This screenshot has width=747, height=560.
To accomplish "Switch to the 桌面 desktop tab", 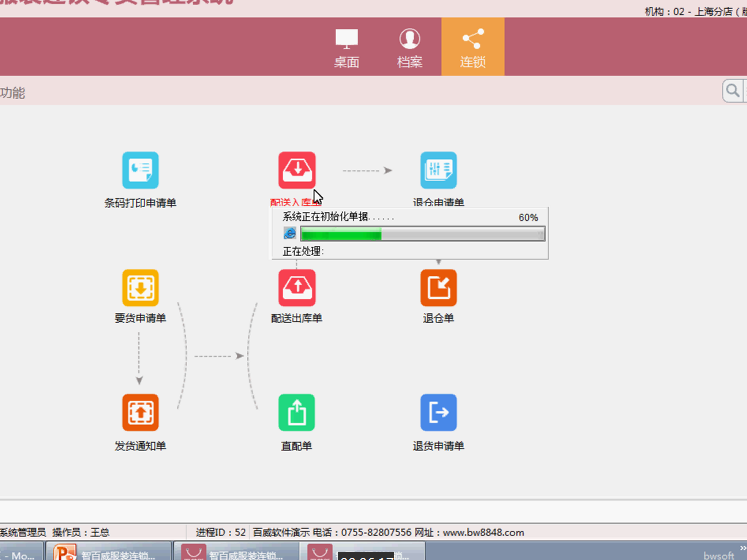I will tap(346, 47).
